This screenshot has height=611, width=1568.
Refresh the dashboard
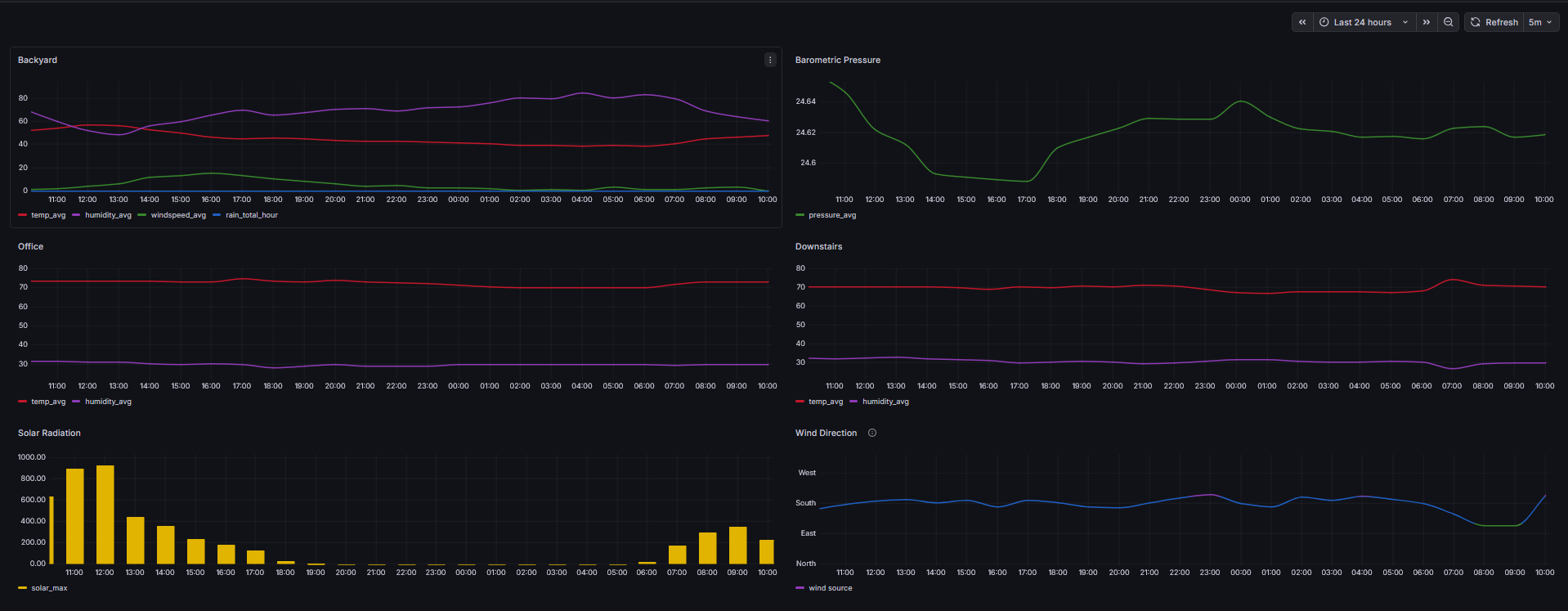click(x=1494, y=22)
